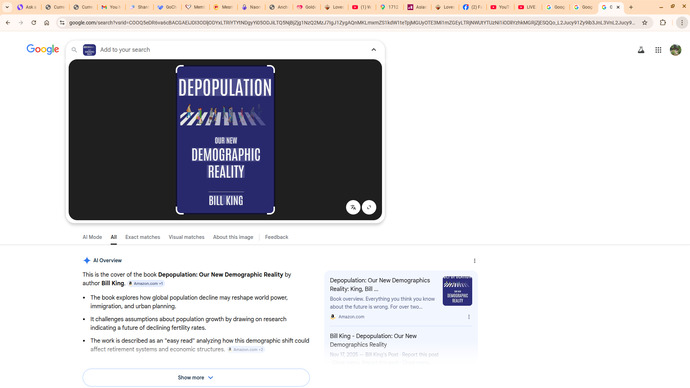Close the active Google tab

(x=618, y=7)
